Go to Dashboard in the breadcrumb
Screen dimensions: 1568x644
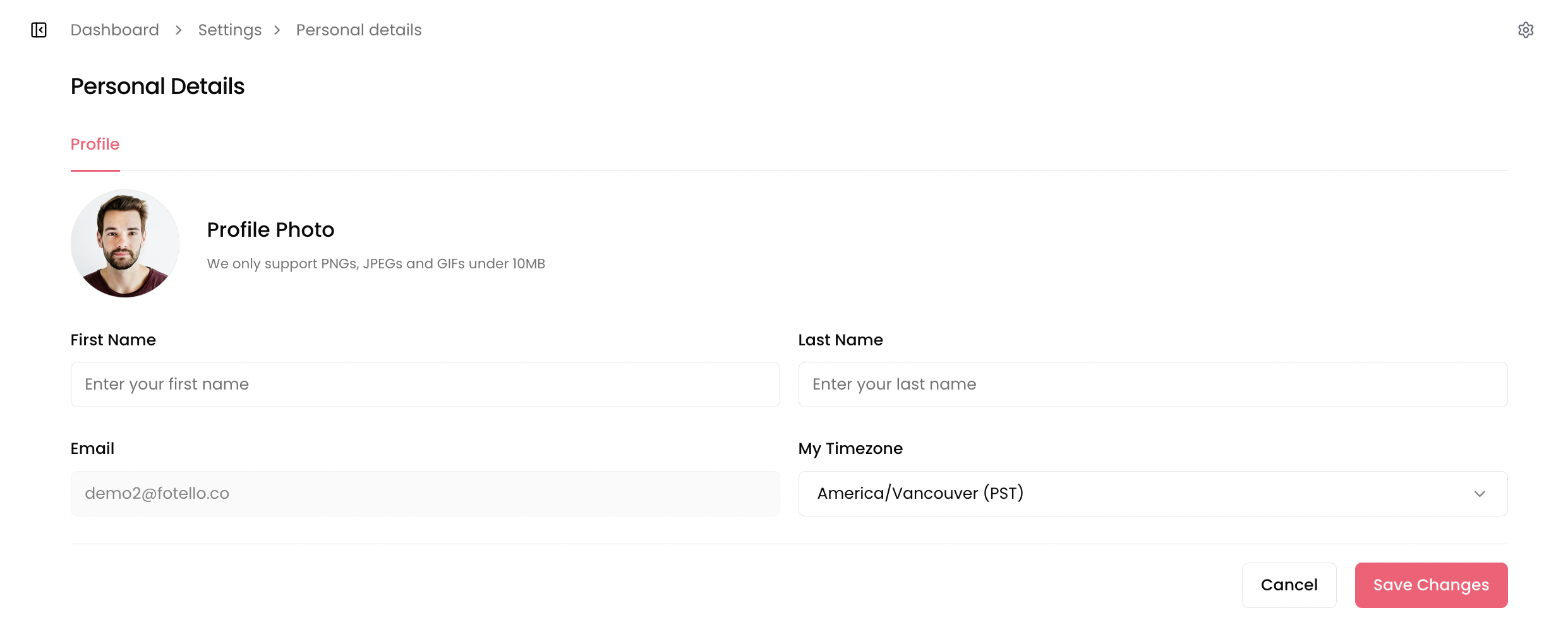point(114,30)
